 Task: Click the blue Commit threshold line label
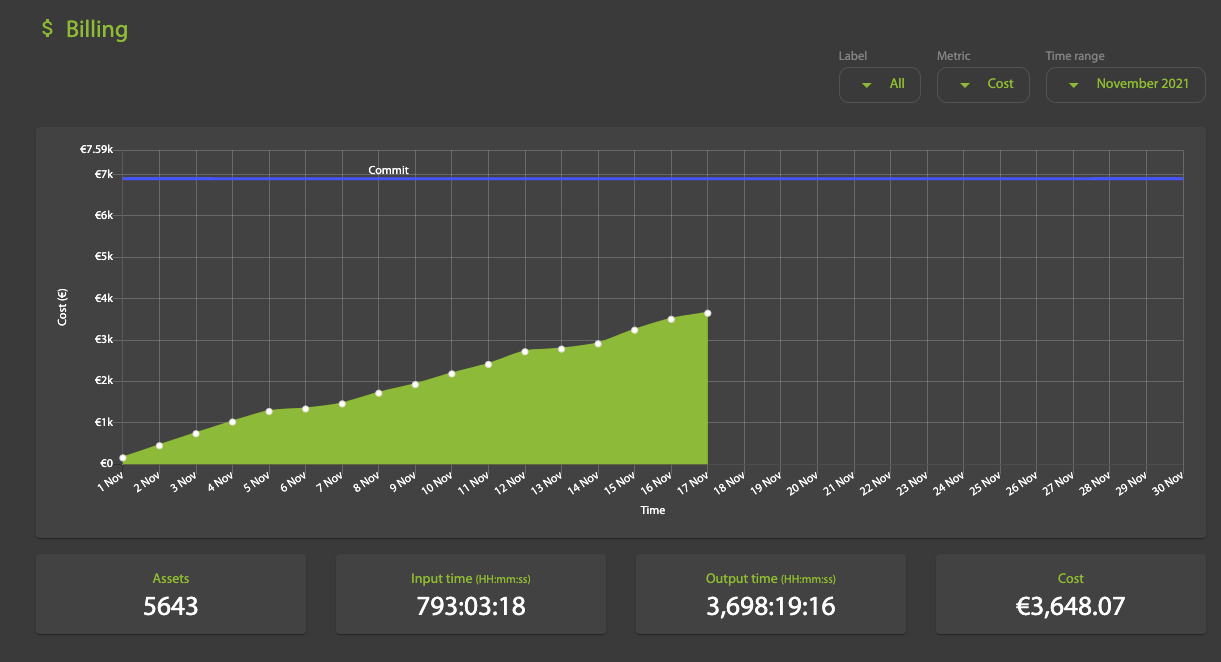388,170
